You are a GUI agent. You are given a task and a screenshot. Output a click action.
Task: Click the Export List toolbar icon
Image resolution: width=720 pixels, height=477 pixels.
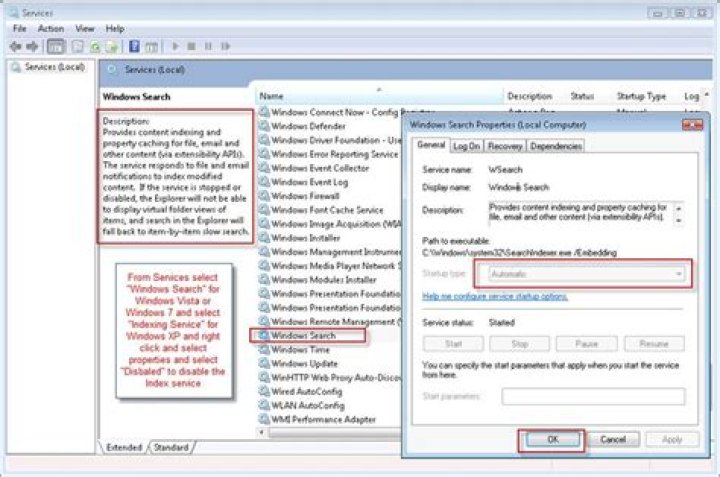click(x=110, y=46)
